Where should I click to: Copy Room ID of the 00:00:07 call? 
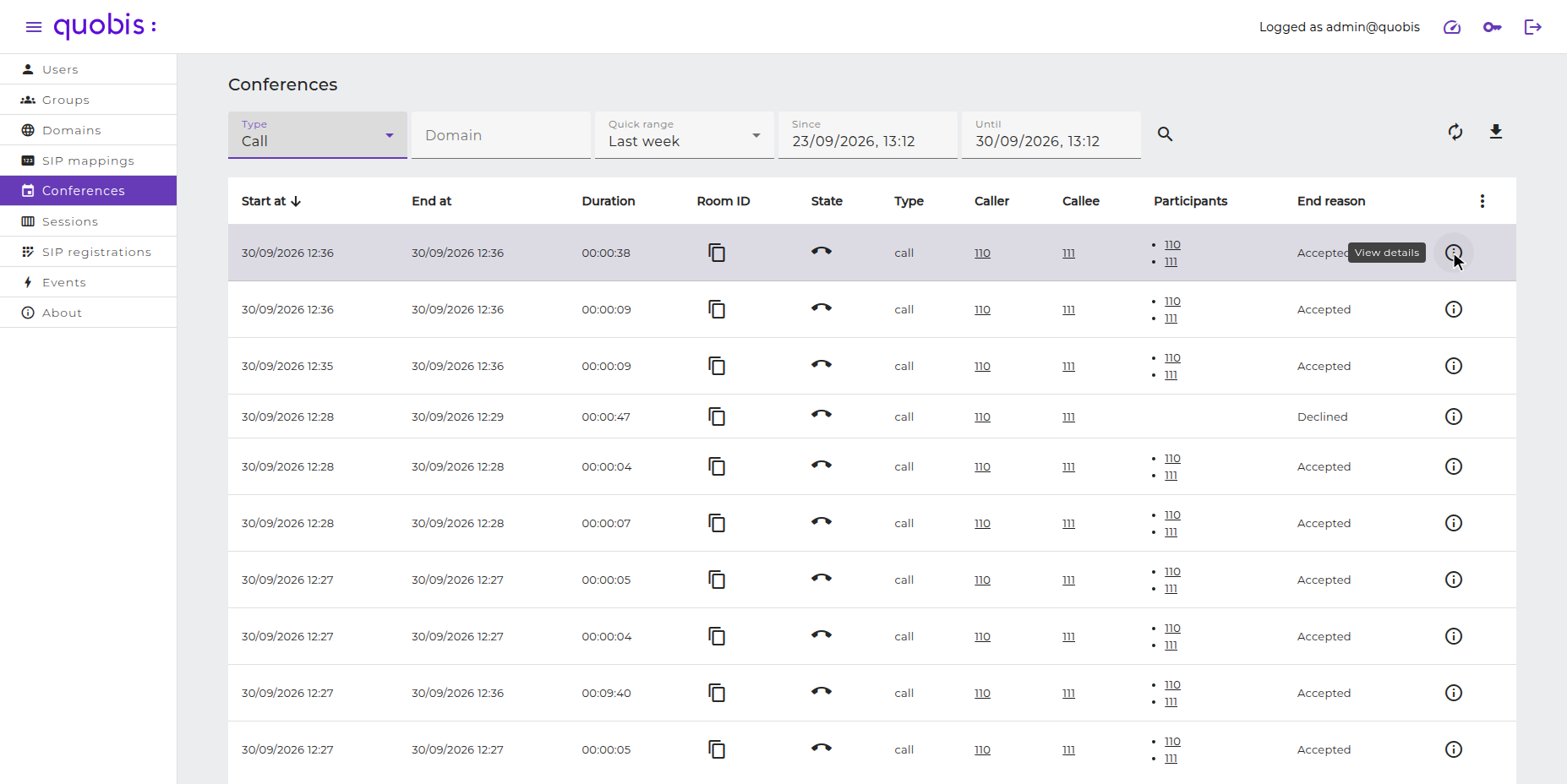pos(717,523)
